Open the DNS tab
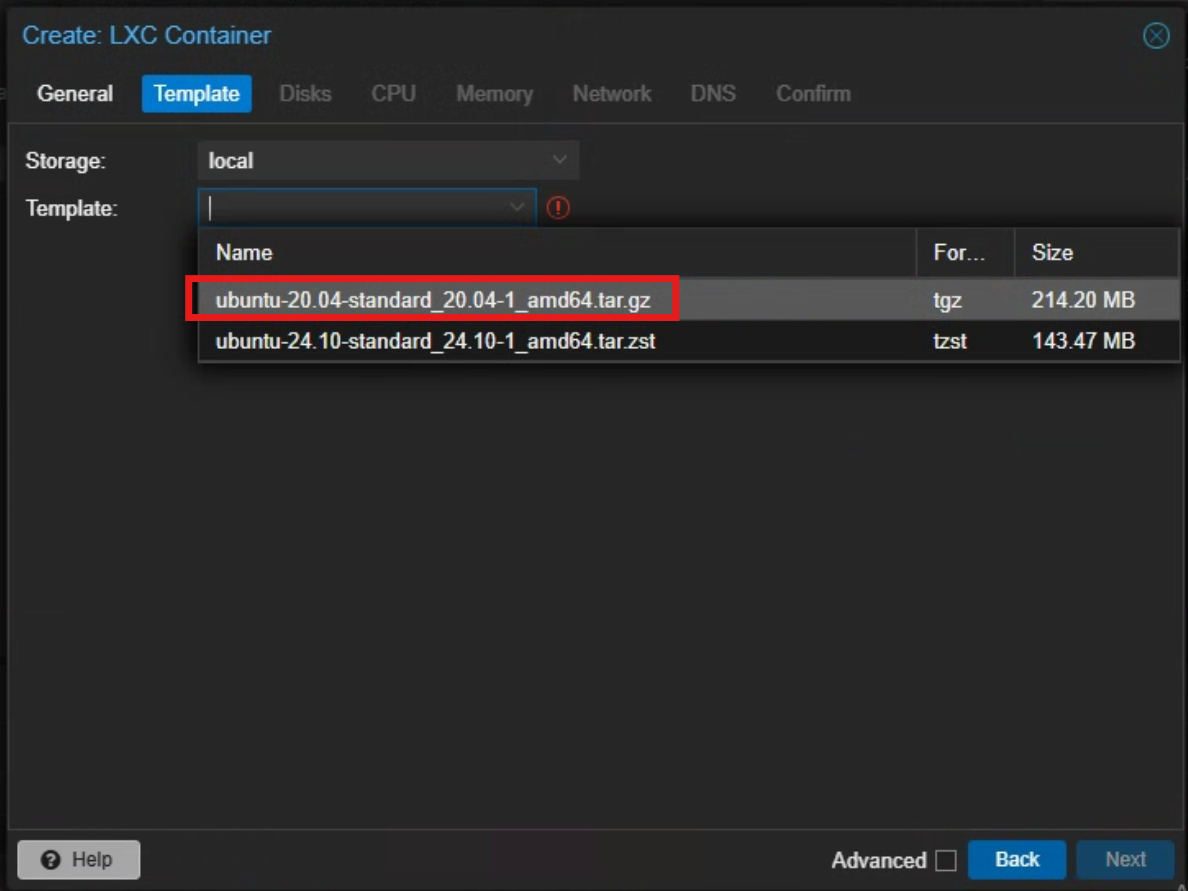Viewport: 1188px width, 891px height. pos(713,94)
